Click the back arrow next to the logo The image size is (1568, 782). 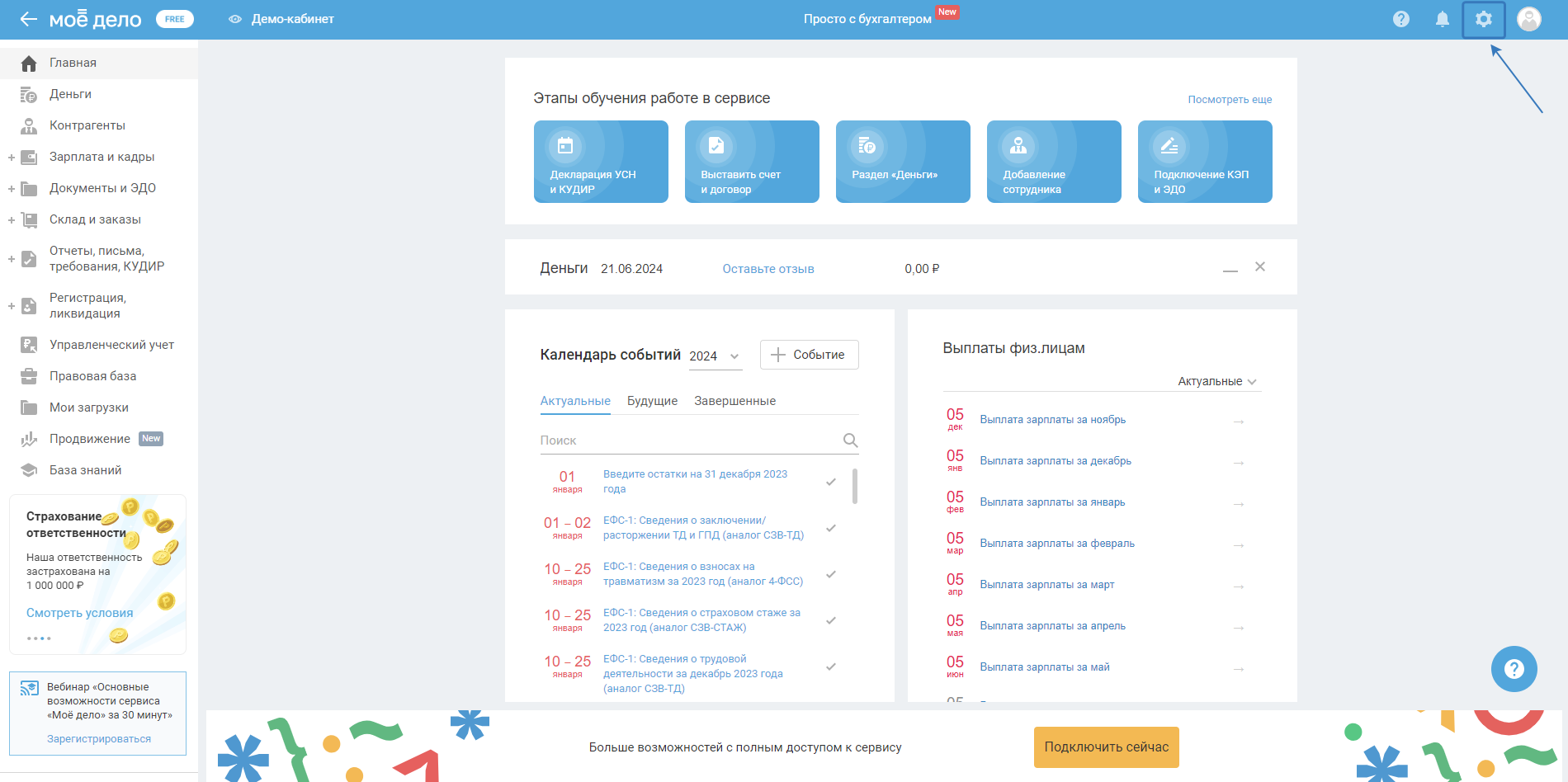(29, 19)
